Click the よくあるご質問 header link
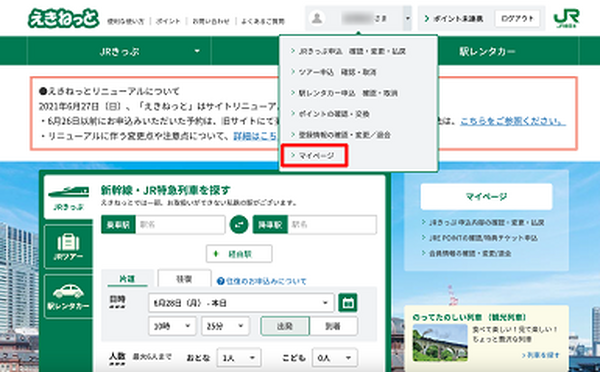This screenshot has height=372, width=600. pos(262,21)
